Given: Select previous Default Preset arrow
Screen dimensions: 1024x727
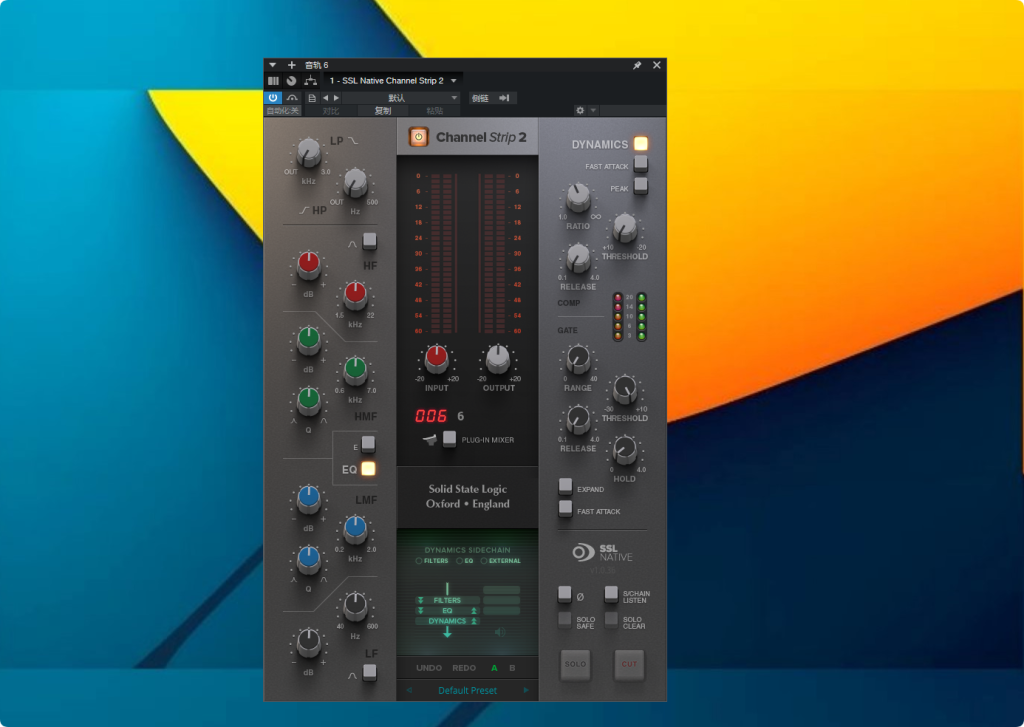Looking at the screenshot, I should [409, 690].
